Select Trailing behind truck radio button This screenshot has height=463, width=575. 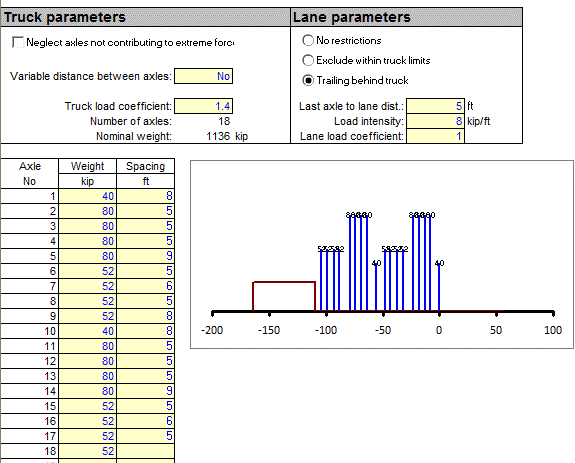308,80
